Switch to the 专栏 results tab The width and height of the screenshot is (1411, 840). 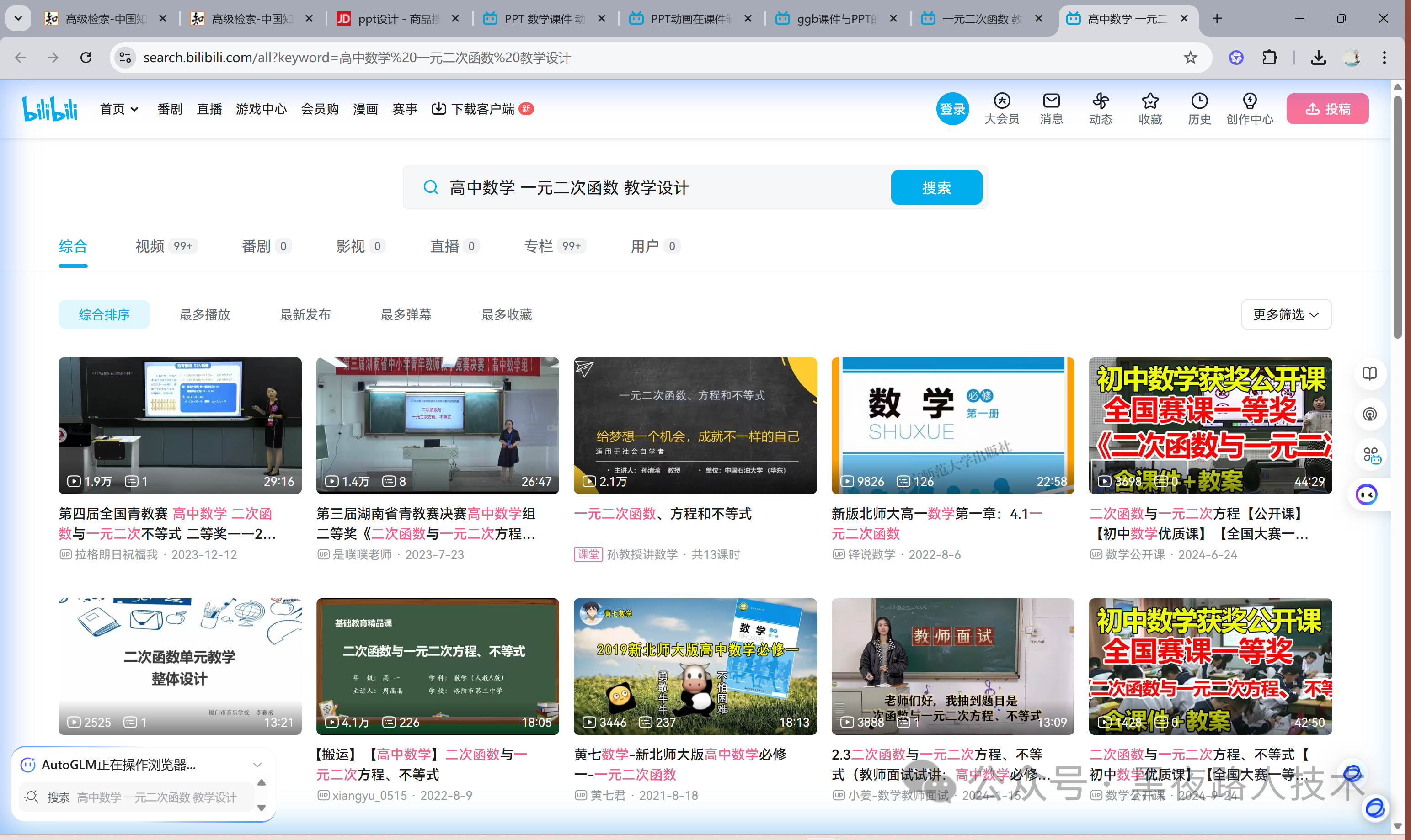tap(539, 246)
